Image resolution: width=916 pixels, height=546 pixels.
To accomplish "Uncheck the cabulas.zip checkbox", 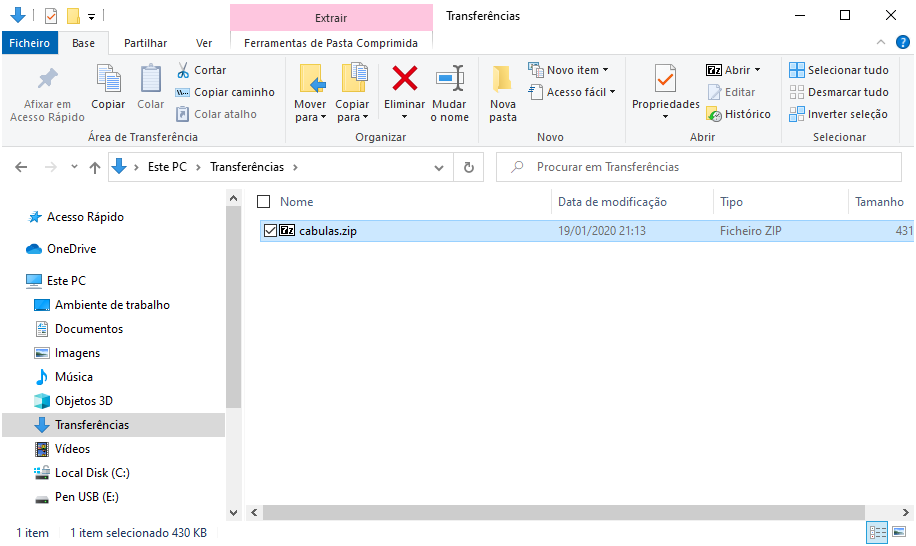I will click(x=270, y=231).
